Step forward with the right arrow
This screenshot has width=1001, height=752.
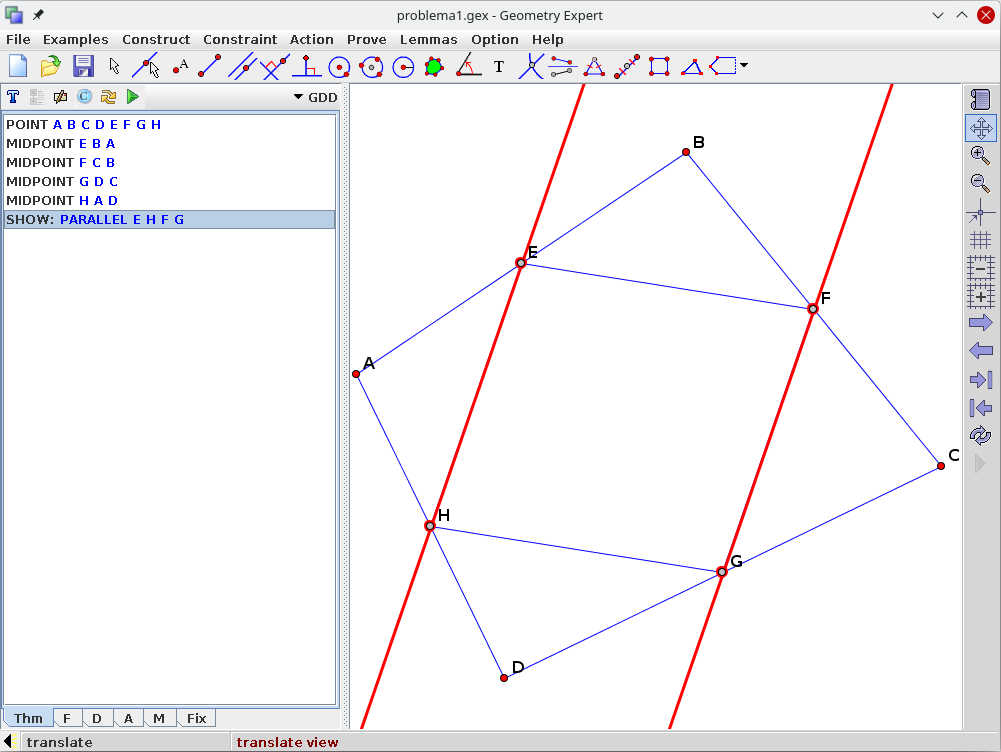click(981, 323)
